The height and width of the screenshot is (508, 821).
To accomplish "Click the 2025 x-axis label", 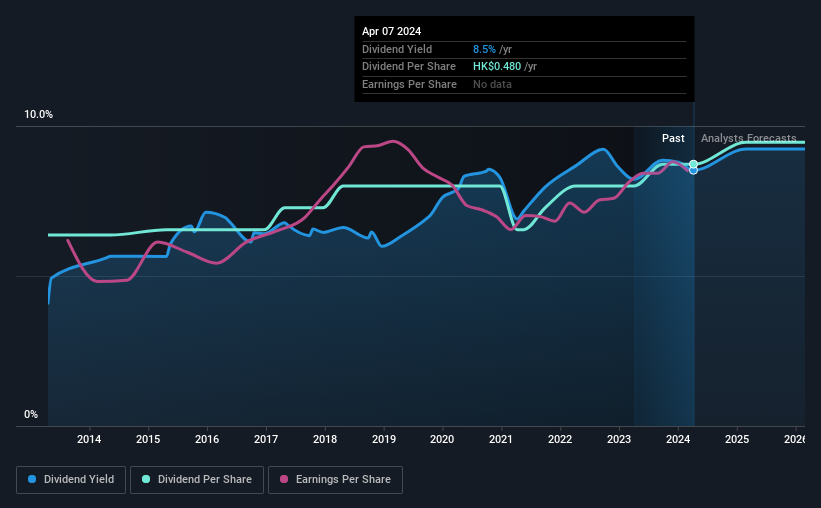I will [737, 439].
